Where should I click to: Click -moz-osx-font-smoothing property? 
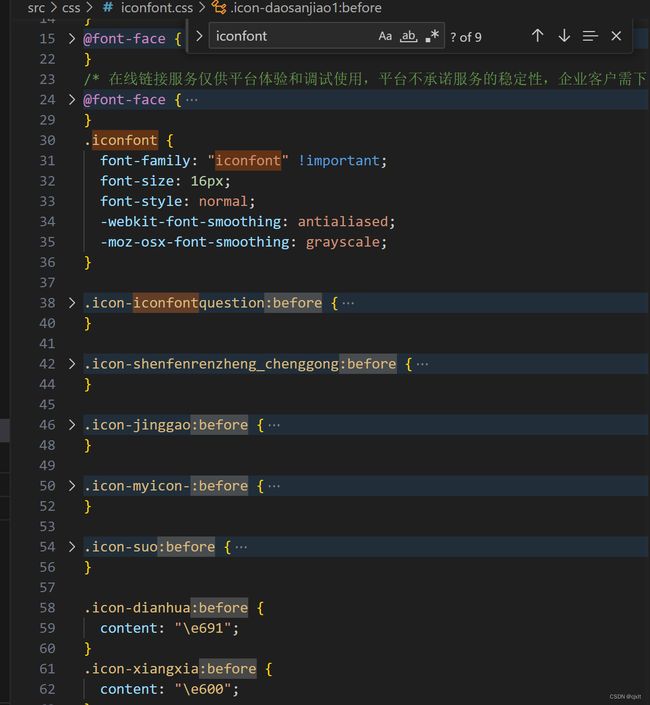tap(195, 242)
